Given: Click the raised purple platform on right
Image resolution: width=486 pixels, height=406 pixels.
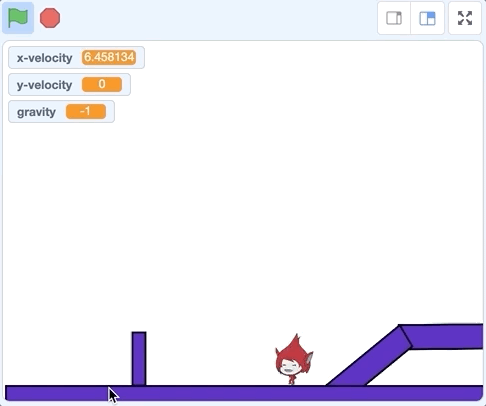Looking at the screenshot, I should pos(443,337).
